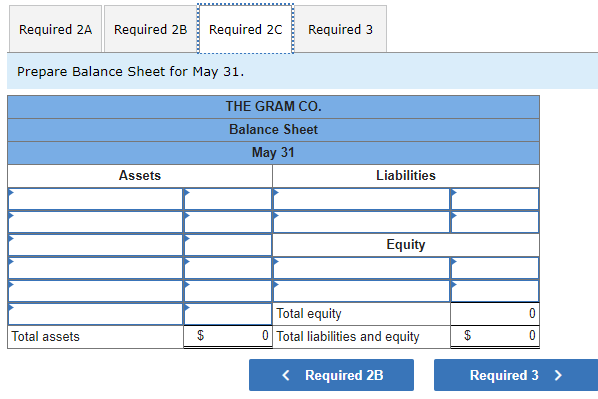Open second equity name dropdown above Total equity
The height and width of the screenshot is (399, 598).
point(361,291)
